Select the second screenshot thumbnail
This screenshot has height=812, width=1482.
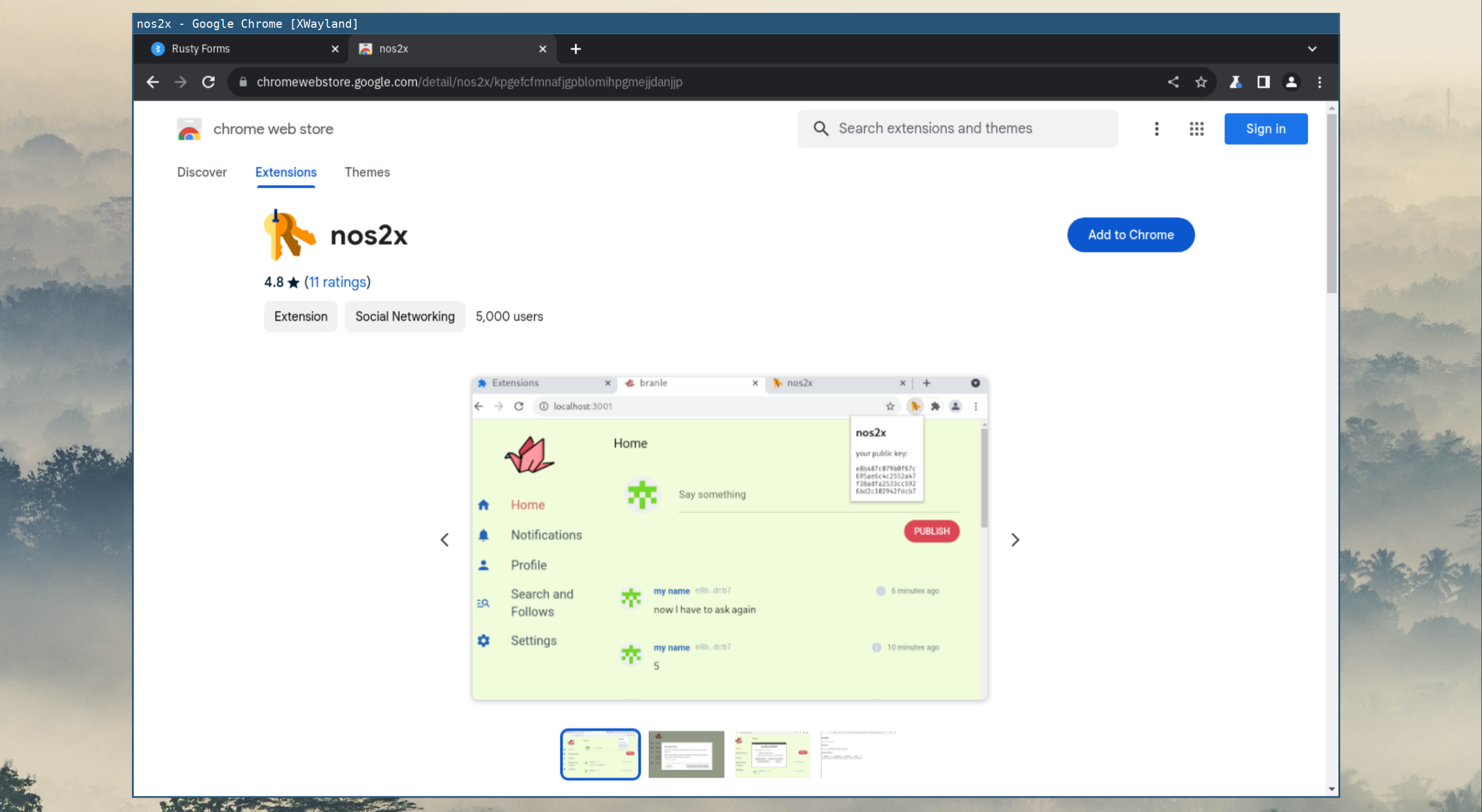coord(686,754)
